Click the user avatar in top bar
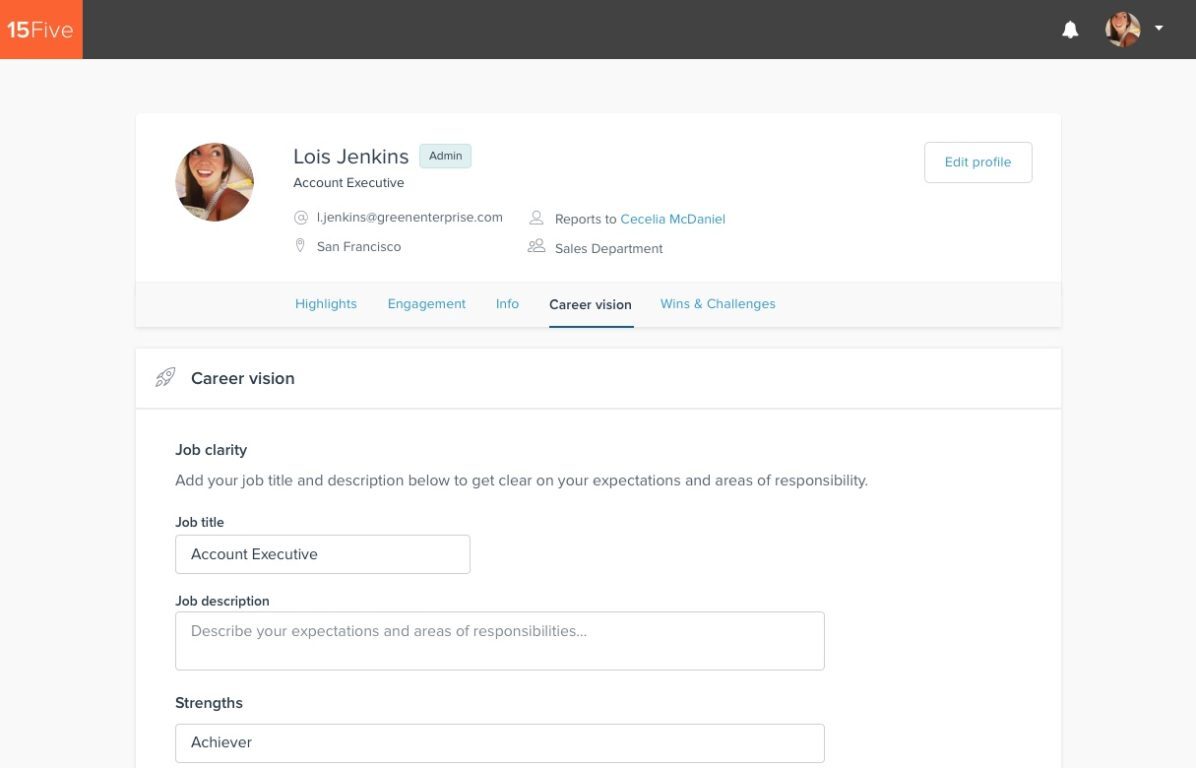1196x768 pixels. (1122, 30)
